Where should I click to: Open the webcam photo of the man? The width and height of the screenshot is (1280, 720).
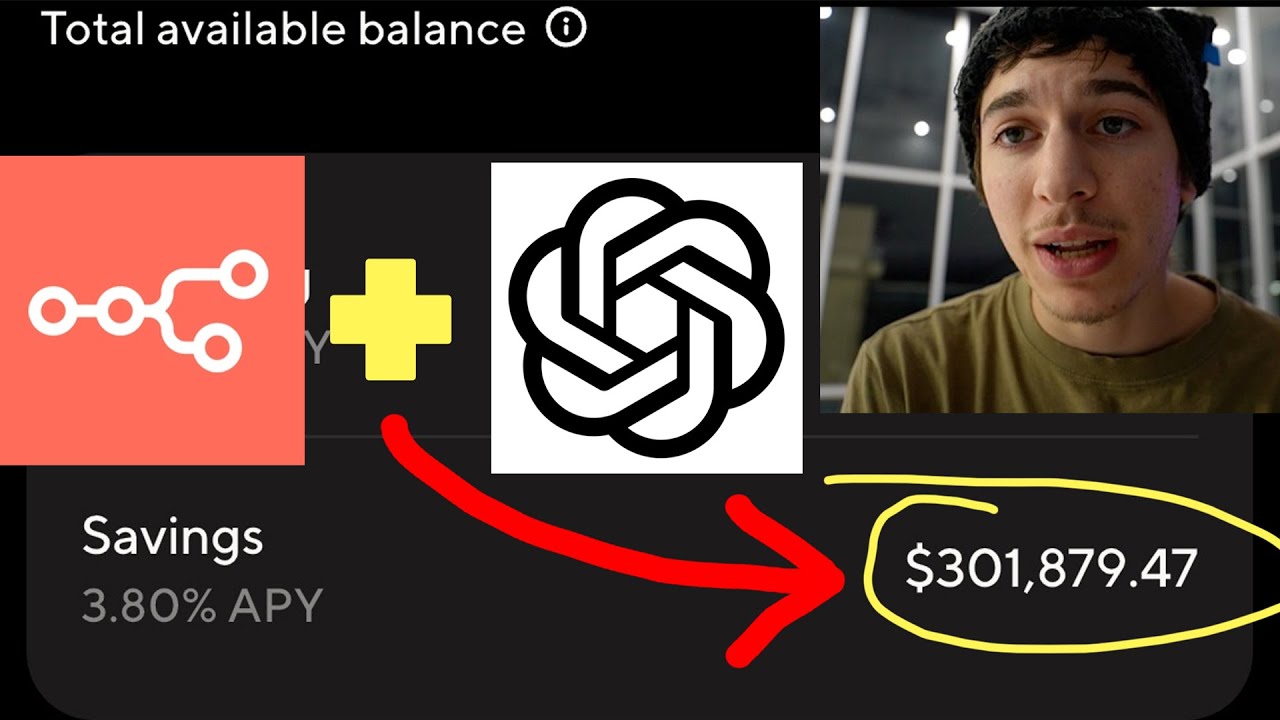pyautogui.click(x=1050, y=208)
